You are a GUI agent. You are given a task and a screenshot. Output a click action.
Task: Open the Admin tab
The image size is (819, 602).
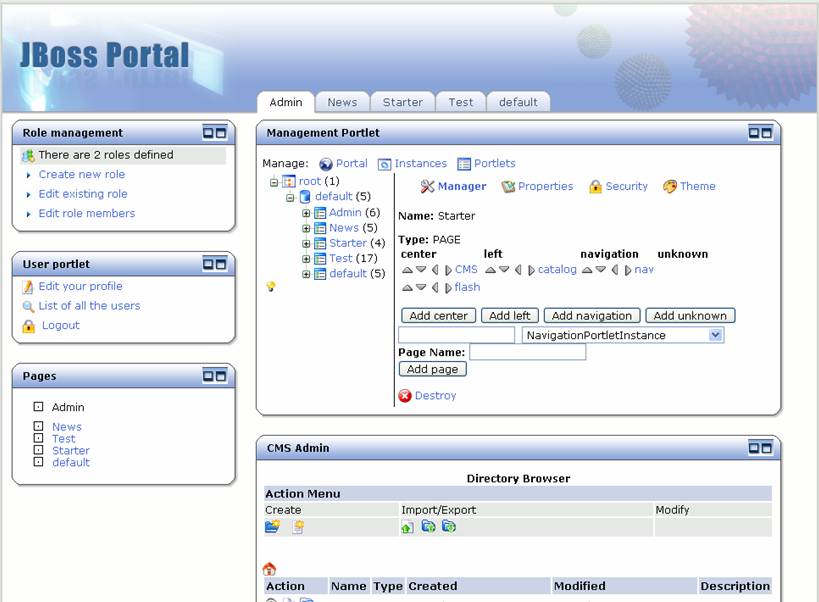tap(286, 102)
